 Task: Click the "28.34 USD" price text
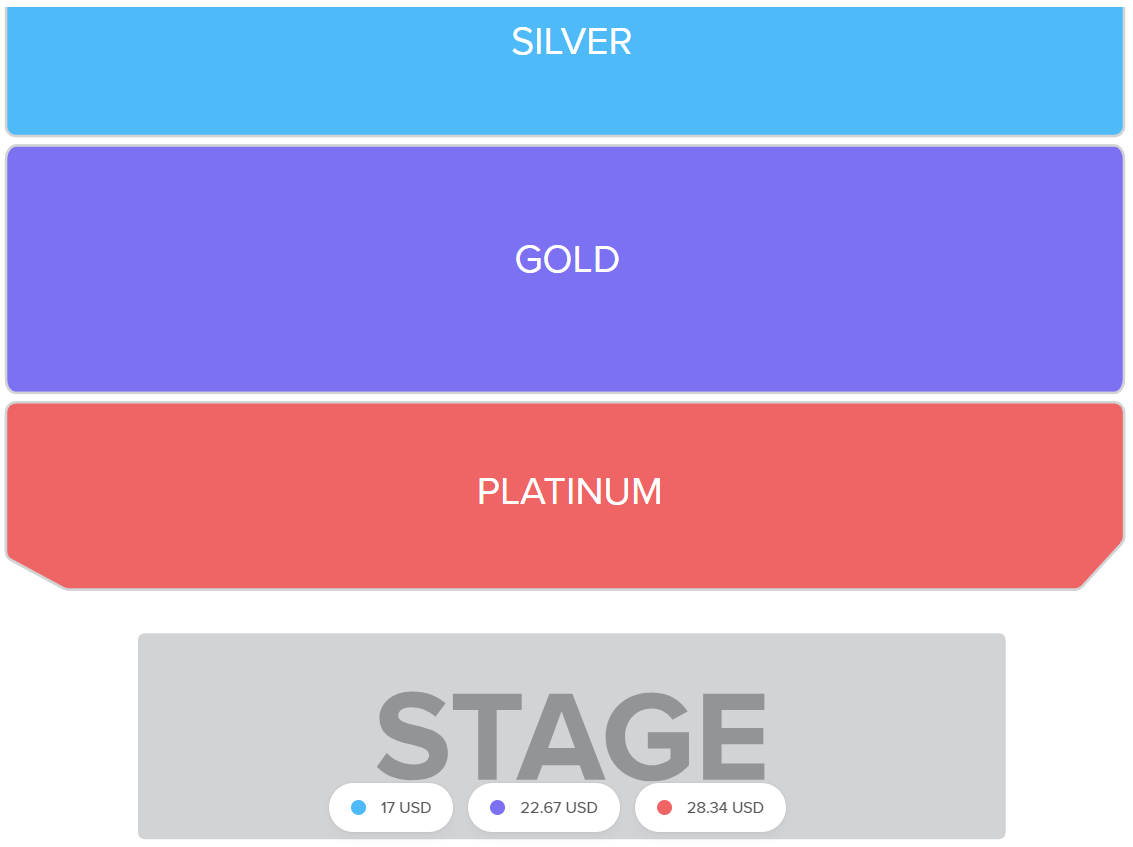(725, 808)
